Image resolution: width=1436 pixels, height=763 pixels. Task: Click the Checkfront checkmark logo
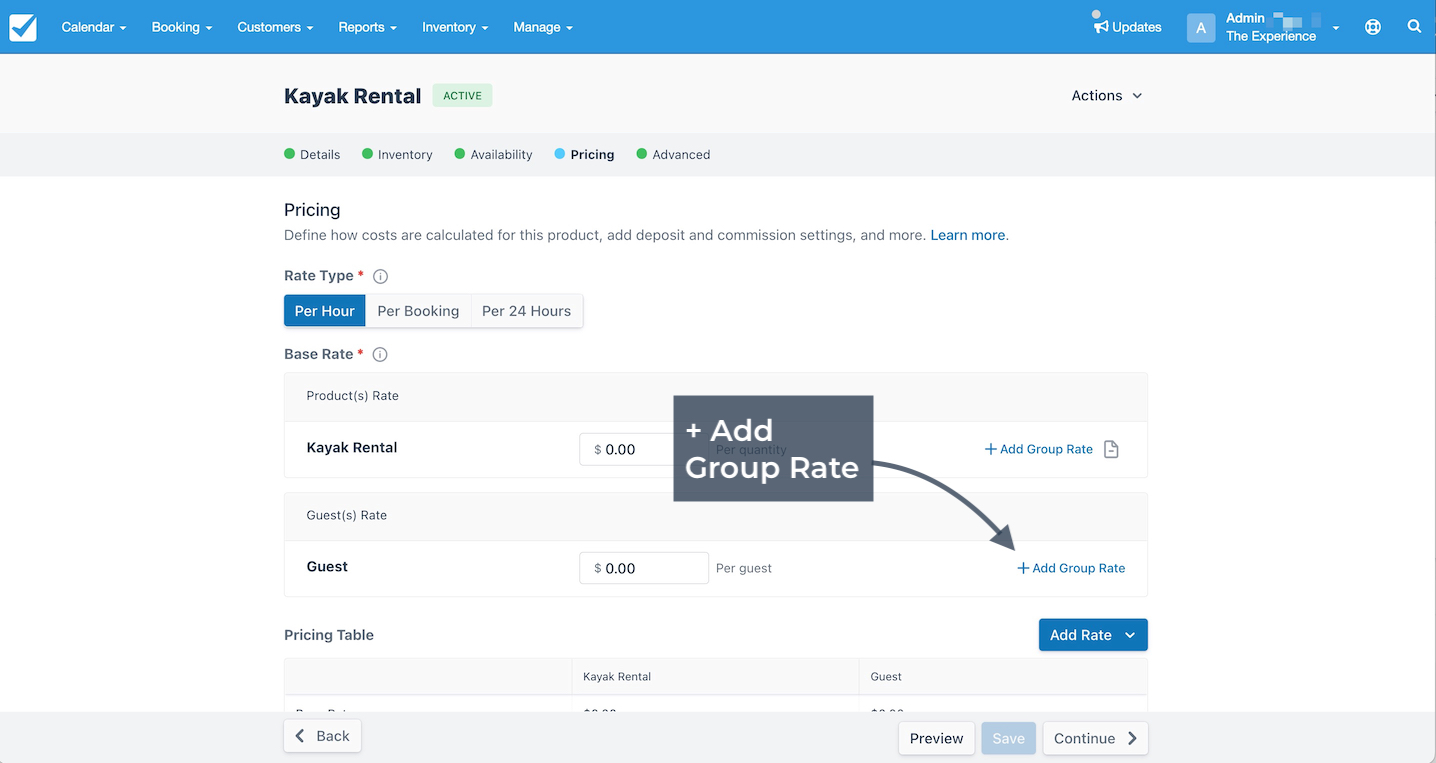pyautogui.click(x=23, y=27)
